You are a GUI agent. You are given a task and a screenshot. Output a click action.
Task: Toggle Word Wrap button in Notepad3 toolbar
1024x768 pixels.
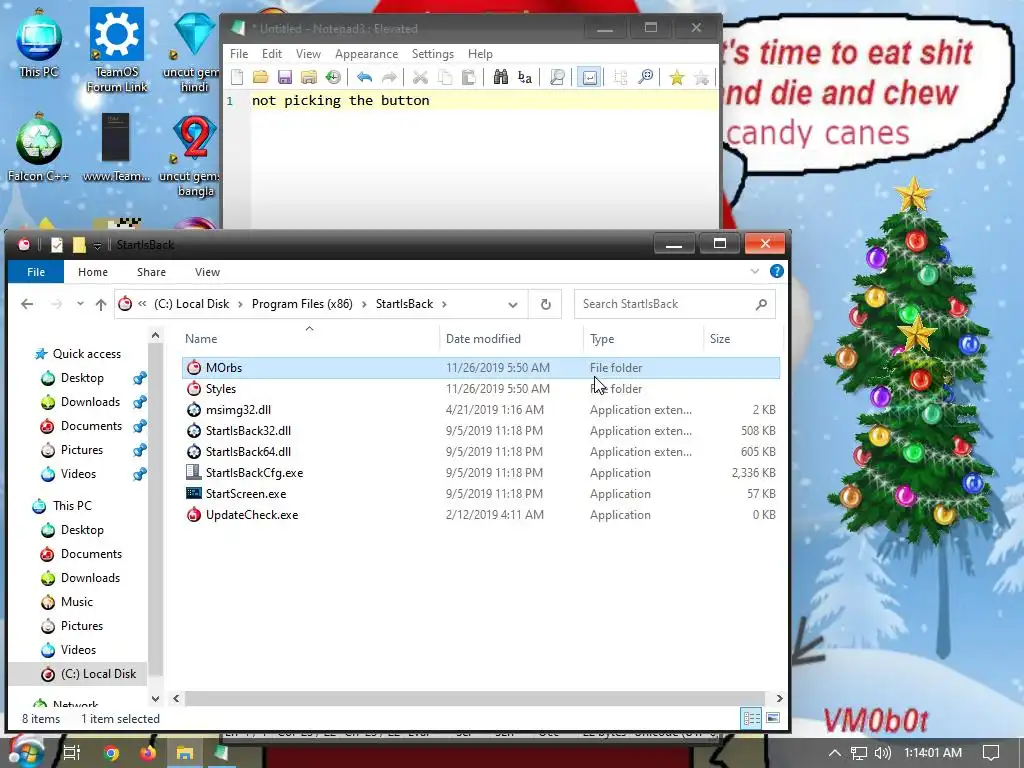[589, 77]
